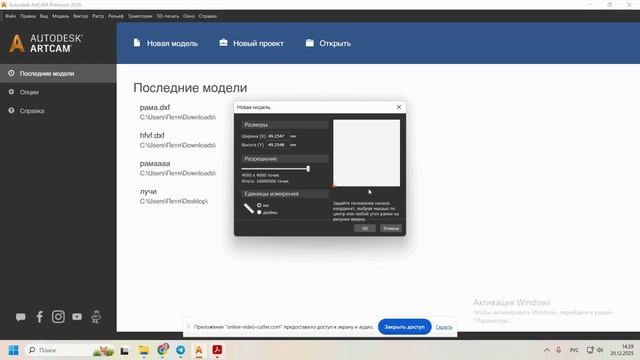
Task: Click the Скрыть link in sharing bar
Action: coord(444,327)
